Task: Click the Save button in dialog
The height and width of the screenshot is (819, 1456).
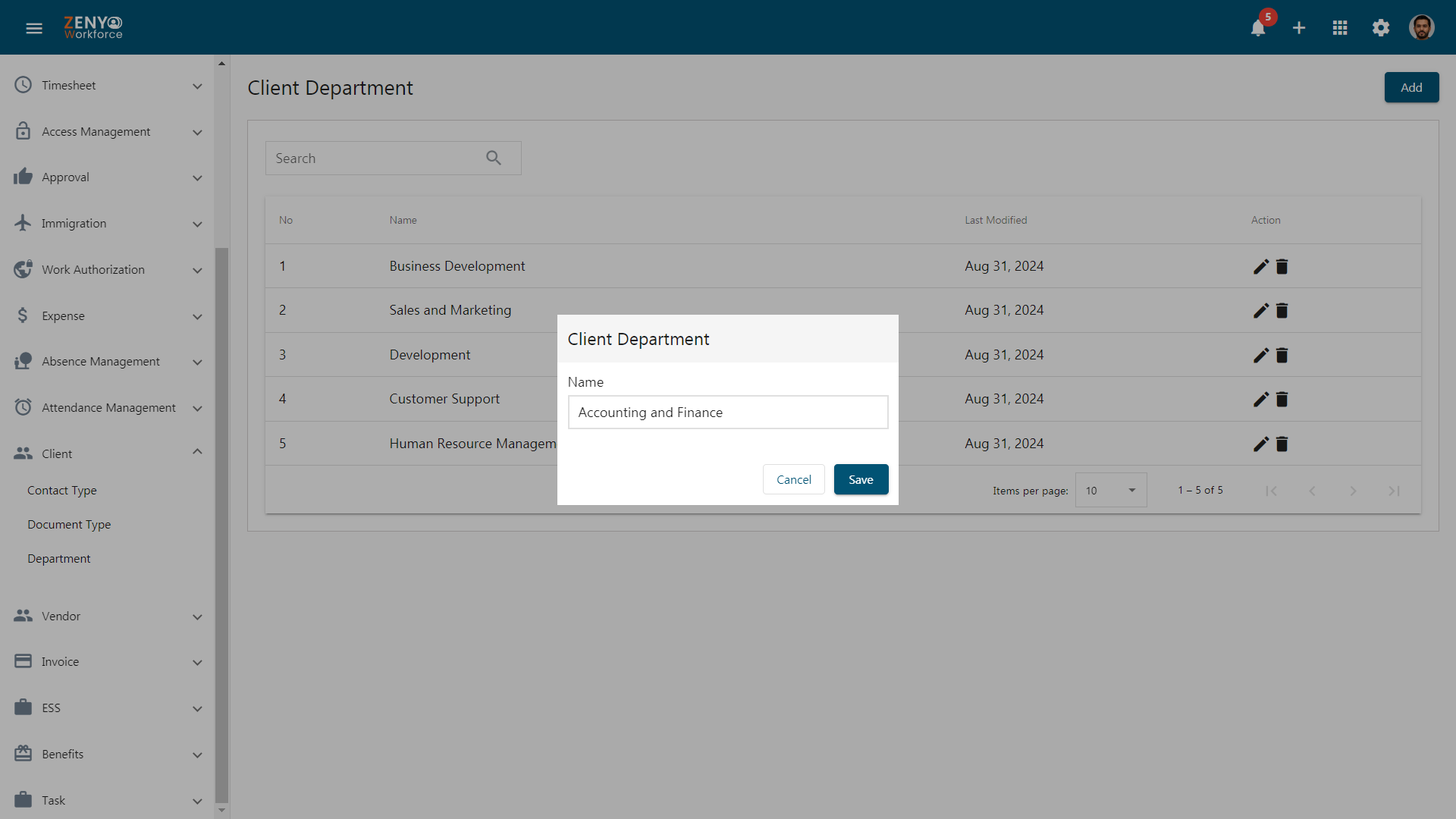Action: (x=860, y=479)
